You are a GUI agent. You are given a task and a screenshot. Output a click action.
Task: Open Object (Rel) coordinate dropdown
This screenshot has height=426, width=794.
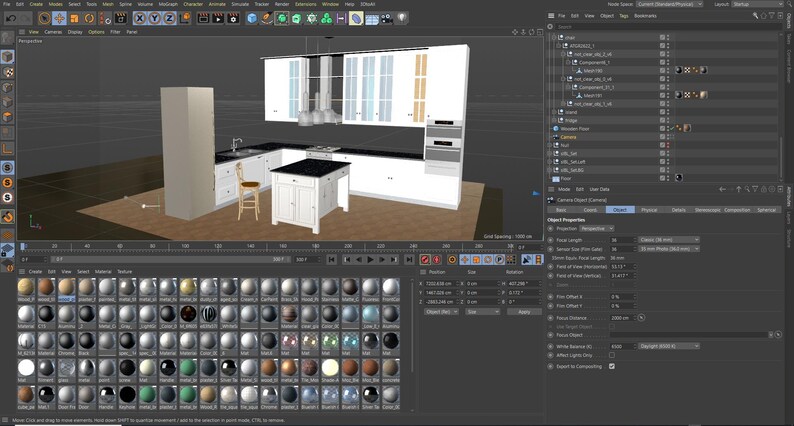click(441, 312)
